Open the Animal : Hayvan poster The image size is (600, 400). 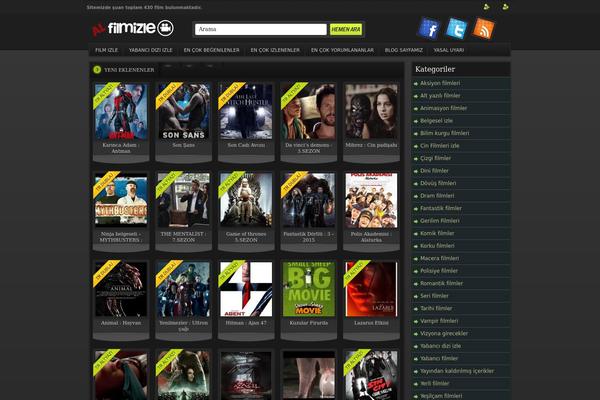[121, 289]
